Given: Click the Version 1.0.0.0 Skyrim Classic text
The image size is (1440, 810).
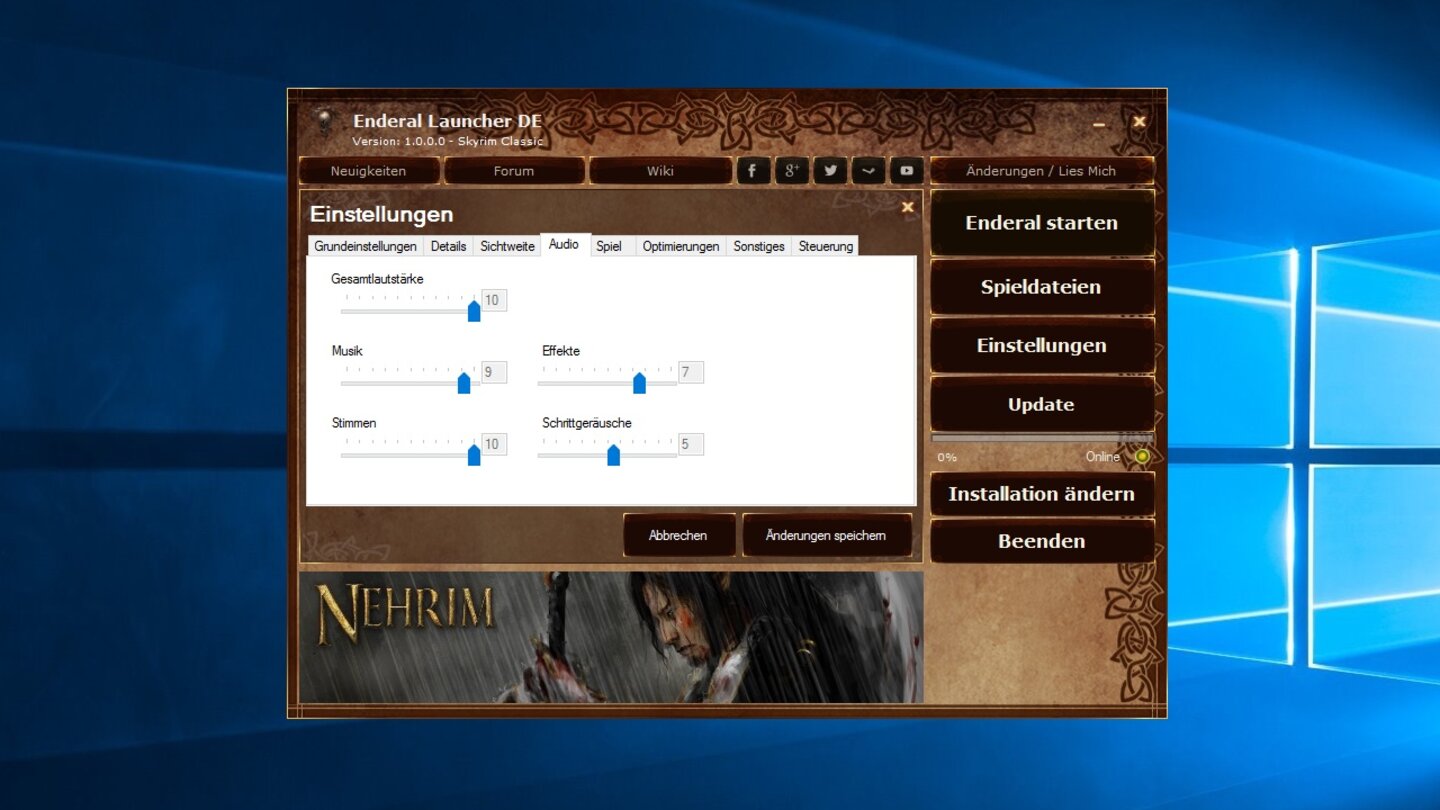Looking at the screenshot, I should point(447,141).
